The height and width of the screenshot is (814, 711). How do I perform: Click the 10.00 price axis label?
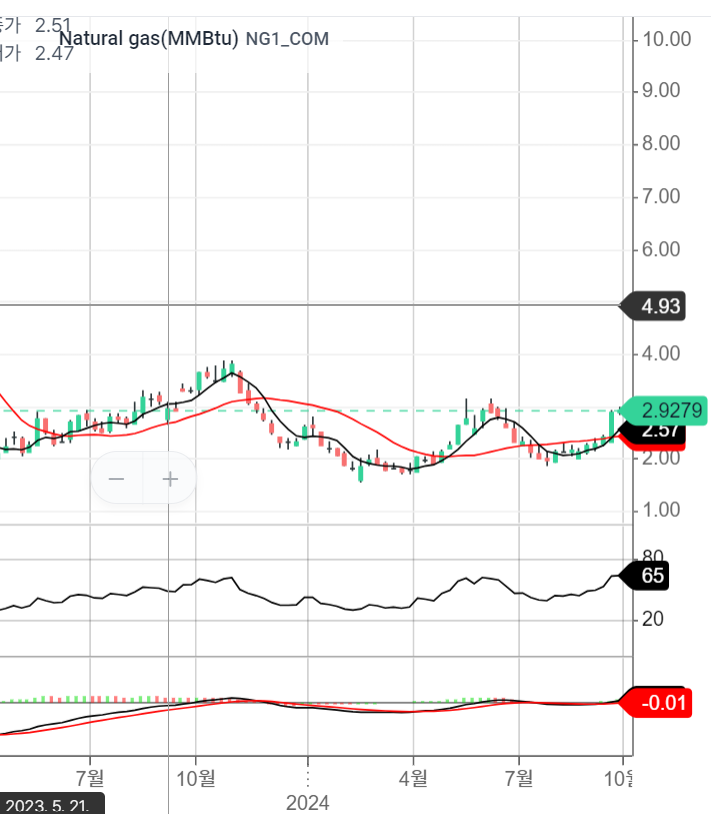pos(667,39)
